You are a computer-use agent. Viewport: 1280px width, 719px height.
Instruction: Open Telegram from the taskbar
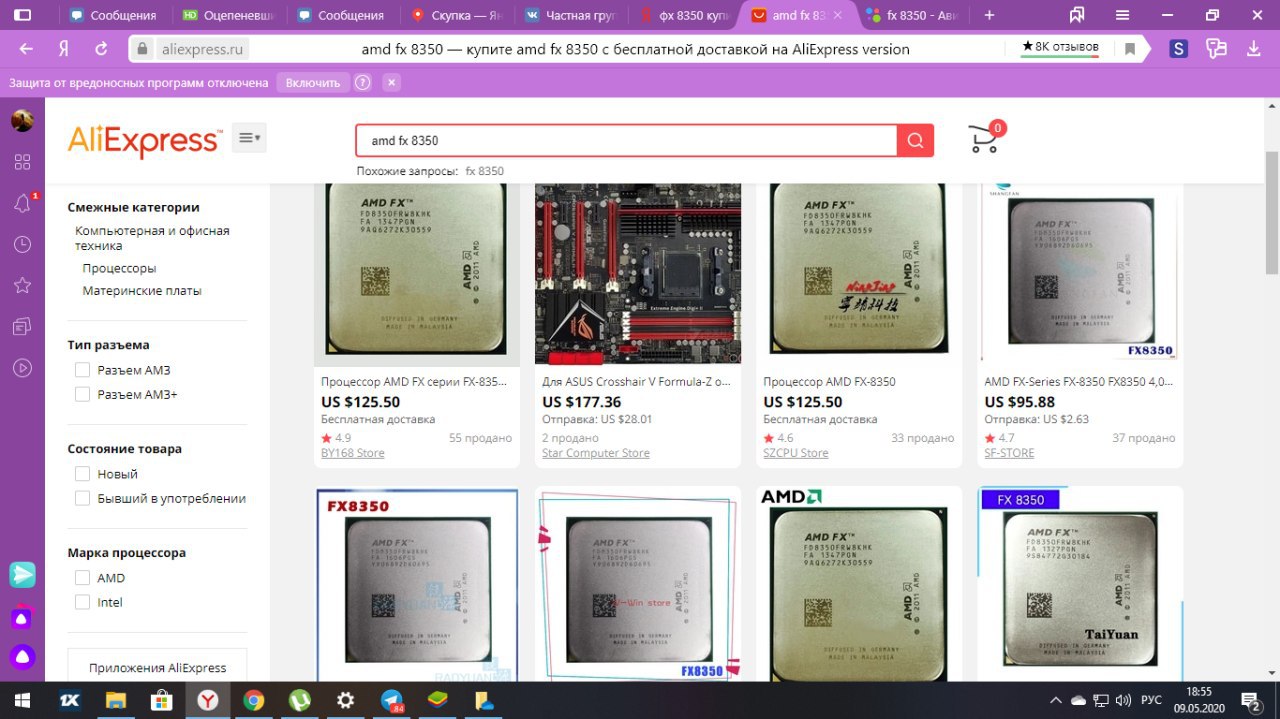click(392, 700)
